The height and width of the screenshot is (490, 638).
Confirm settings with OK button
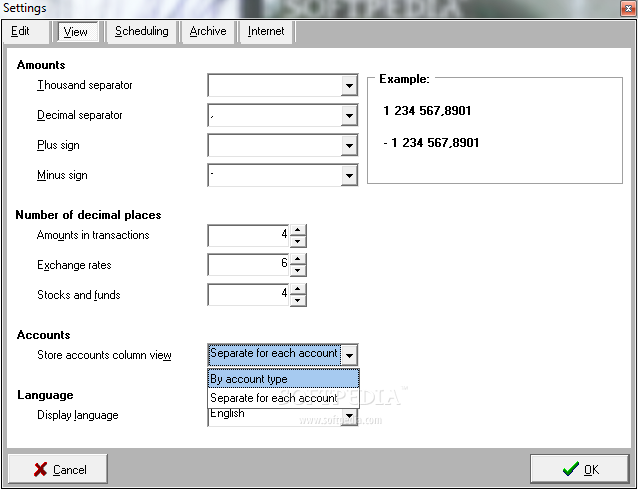point(580,469)
